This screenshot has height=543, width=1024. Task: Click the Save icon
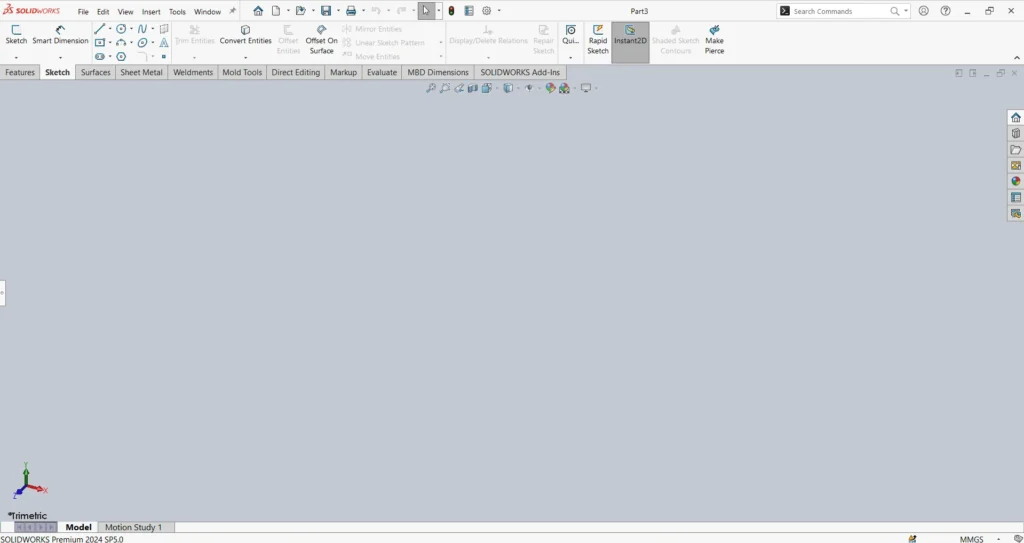(326, 11)
